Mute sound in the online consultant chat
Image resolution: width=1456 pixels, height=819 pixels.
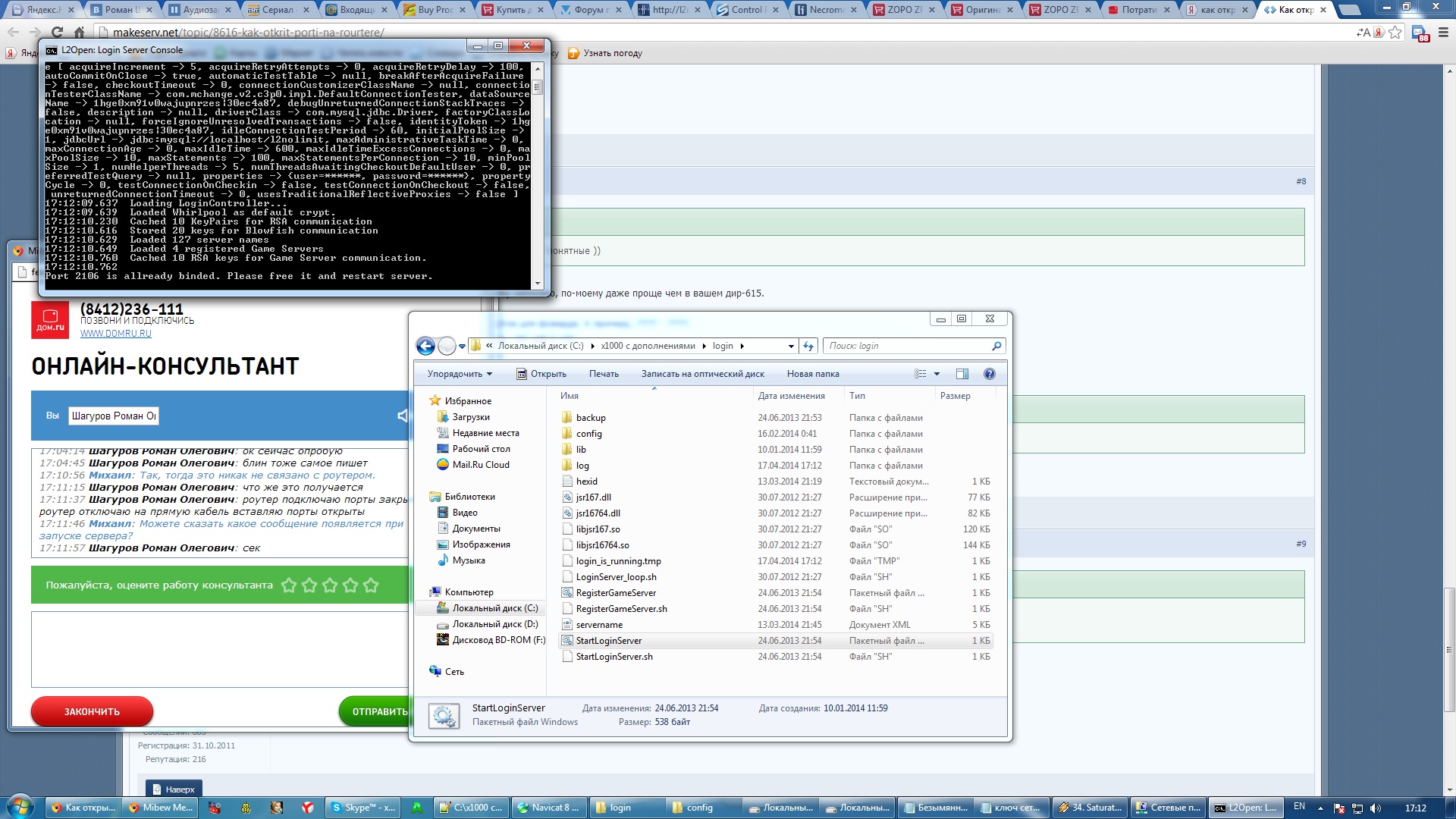(403, 416)
